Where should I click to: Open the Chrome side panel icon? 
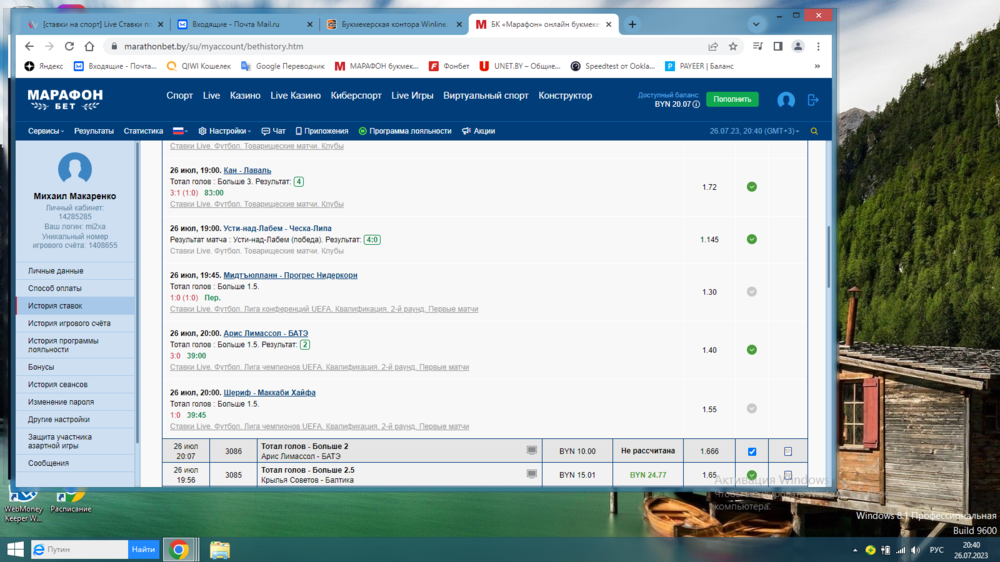coord(778,46)
